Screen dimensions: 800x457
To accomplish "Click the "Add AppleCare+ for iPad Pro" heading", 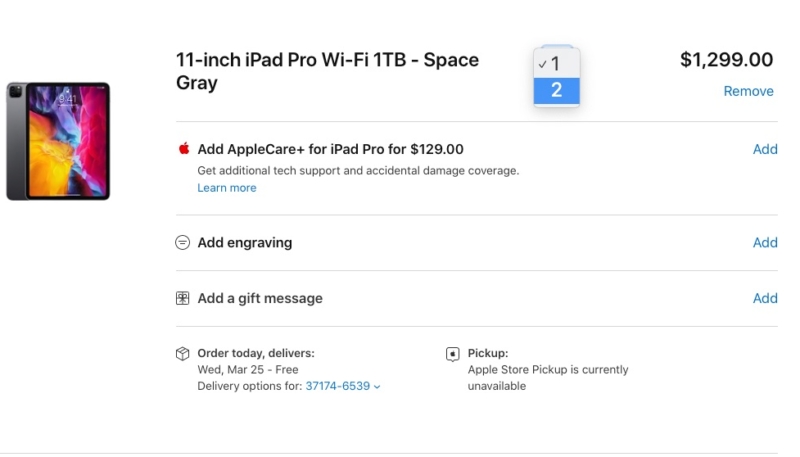I will click(330, 149).
